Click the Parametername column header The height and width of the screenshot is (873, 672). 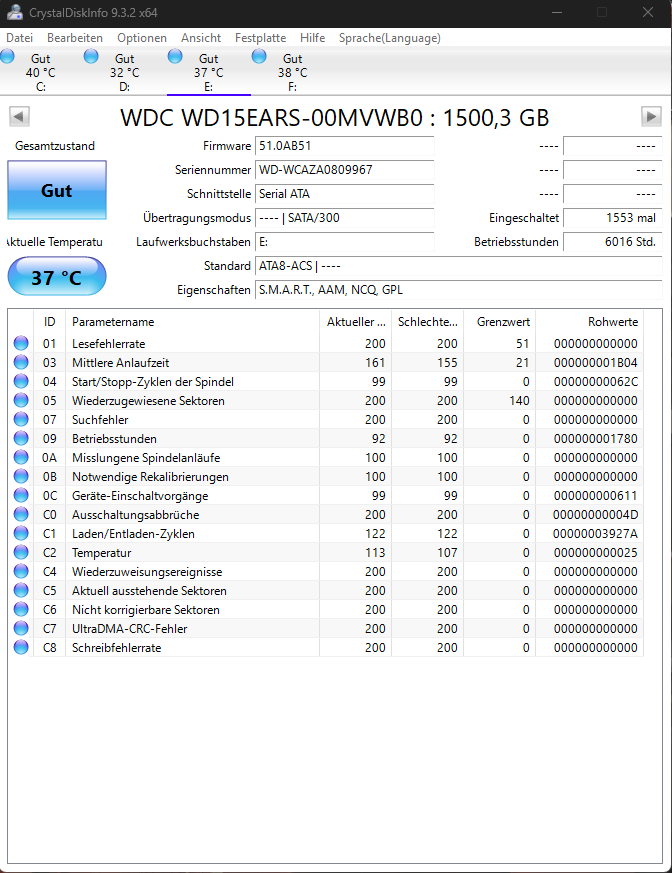click(x=193, y=322)
